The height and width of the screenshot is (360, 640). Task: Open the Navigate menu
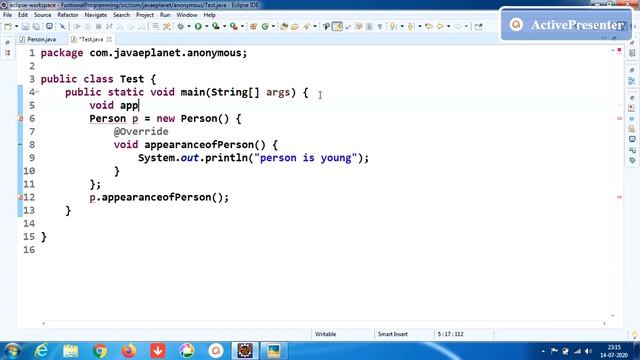[96, 15]
